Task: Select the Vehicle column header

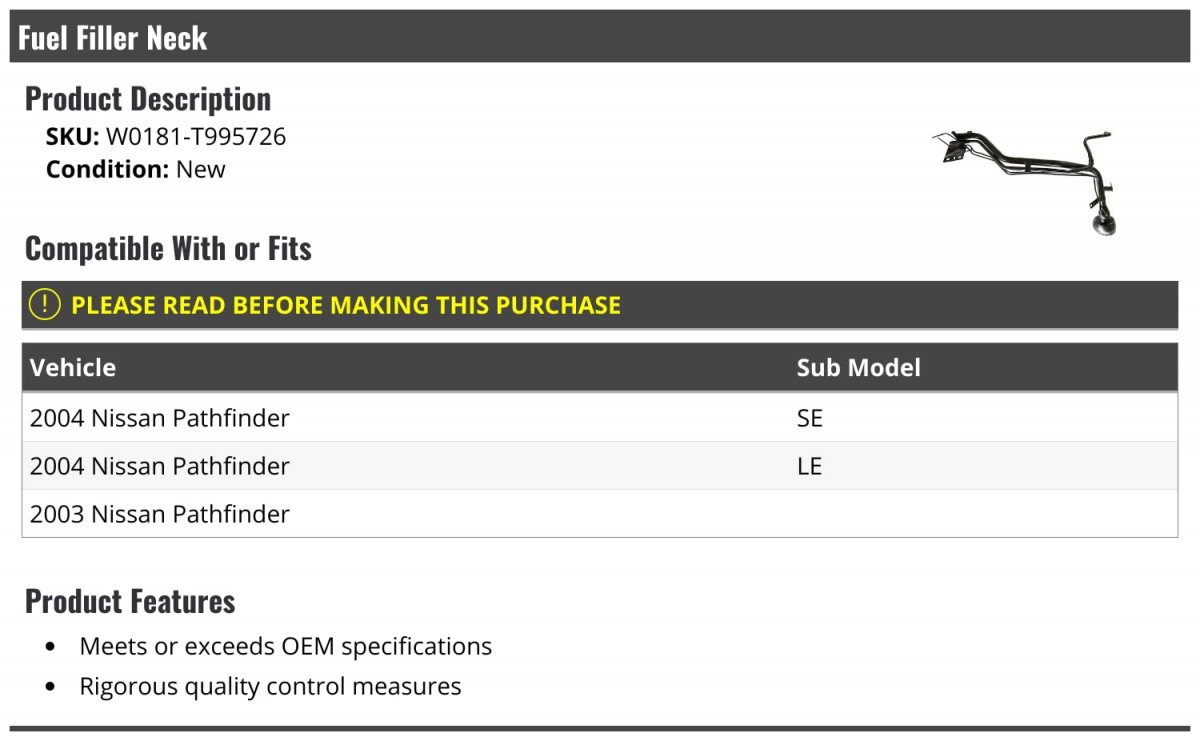Action: pos(73,367)
